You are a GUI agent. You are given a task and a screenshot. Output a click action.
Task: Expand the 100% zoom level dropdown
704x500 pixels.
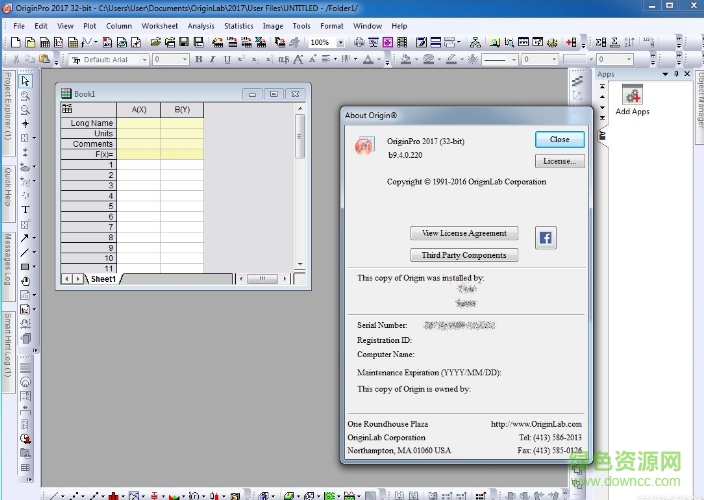pos(338,43)
